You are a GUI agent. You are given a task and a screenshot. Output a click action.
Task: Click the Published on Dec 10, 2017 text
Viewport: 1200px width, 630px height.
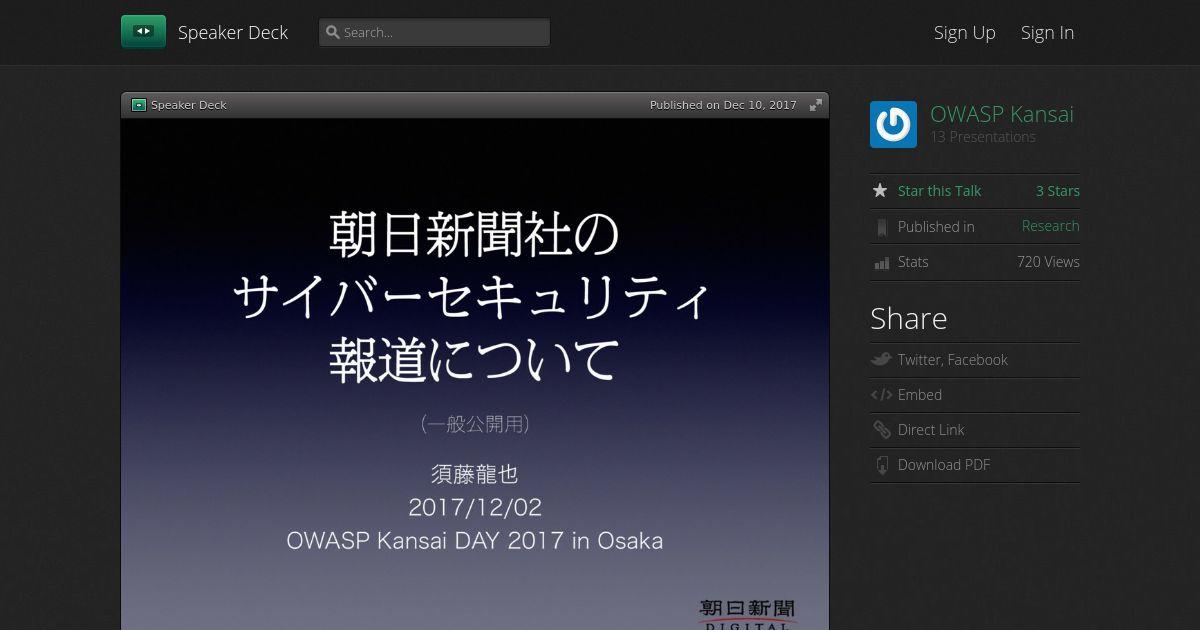click(x=723, y=105)
